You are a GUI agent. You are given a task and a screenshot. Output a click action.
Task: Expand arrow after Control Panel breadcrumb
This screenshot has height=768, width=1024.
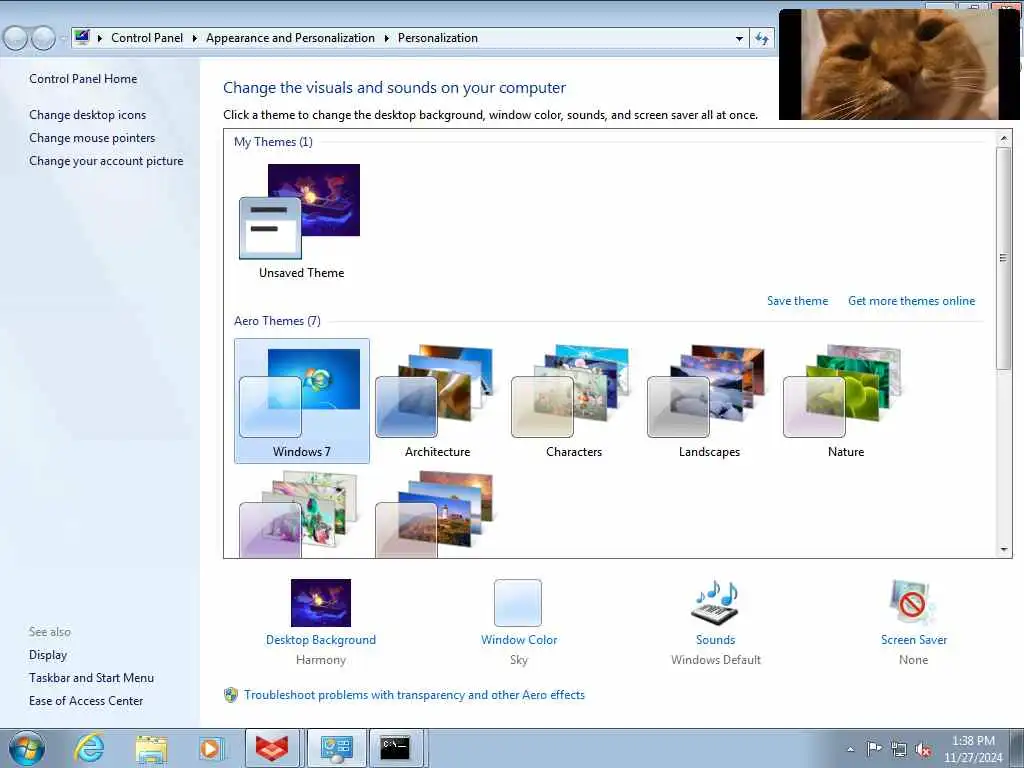(x=195, y=39)
